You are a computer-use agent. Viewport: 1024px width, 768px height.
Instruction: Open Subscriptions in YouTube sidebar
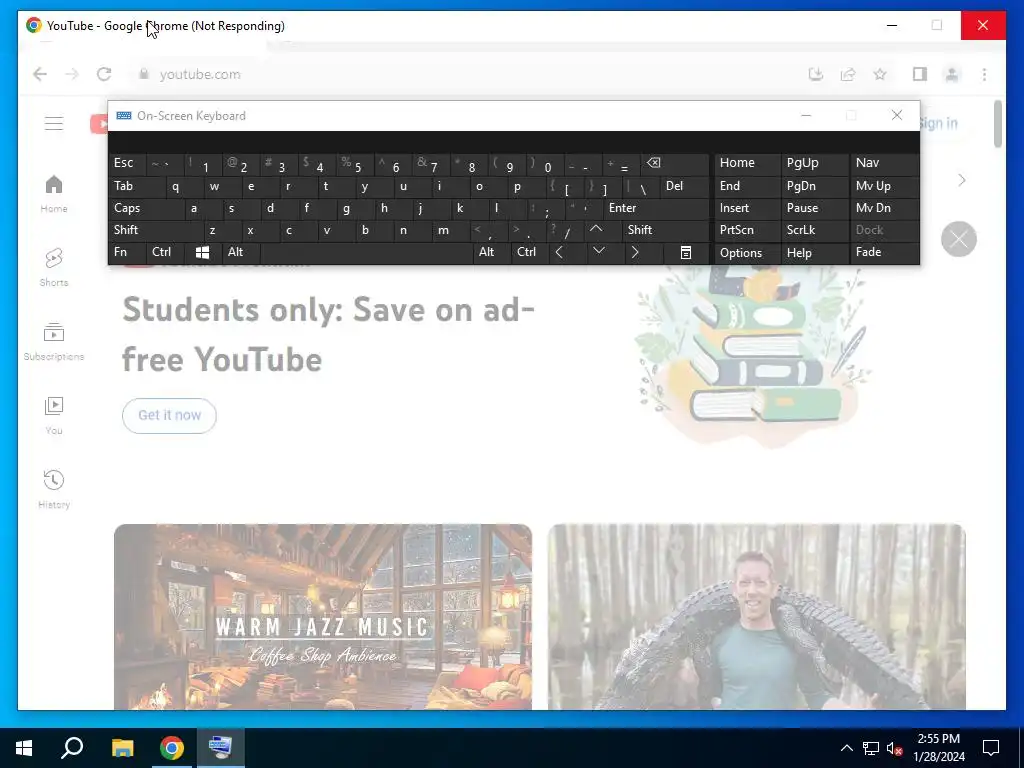point(54,342)
